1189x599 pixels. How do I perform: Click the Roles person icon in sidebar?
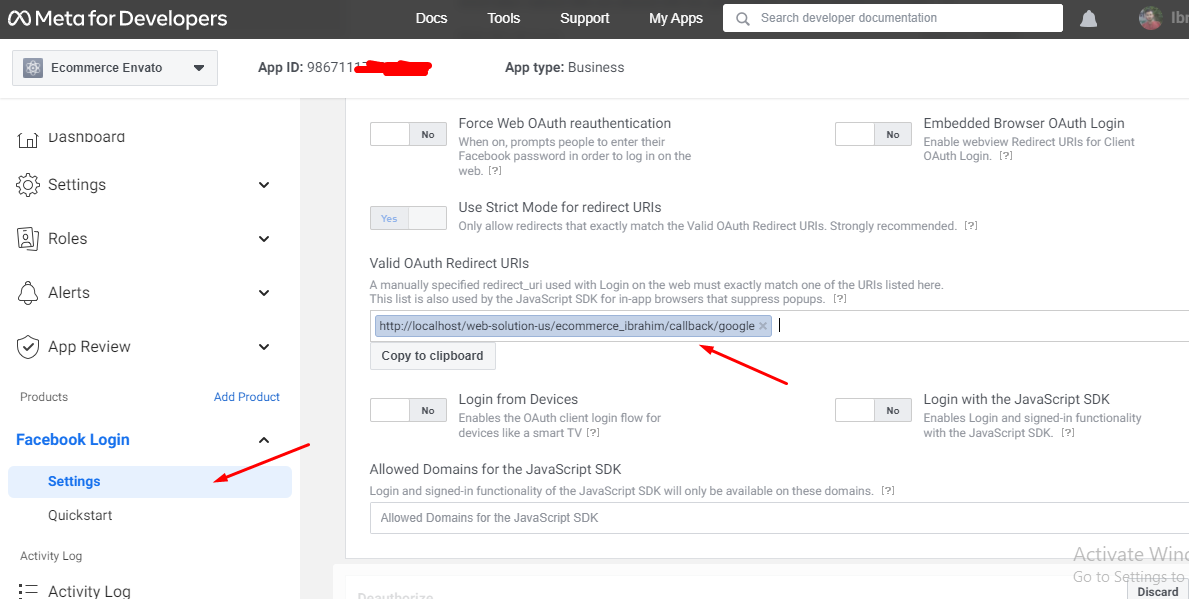coord(29,239)
